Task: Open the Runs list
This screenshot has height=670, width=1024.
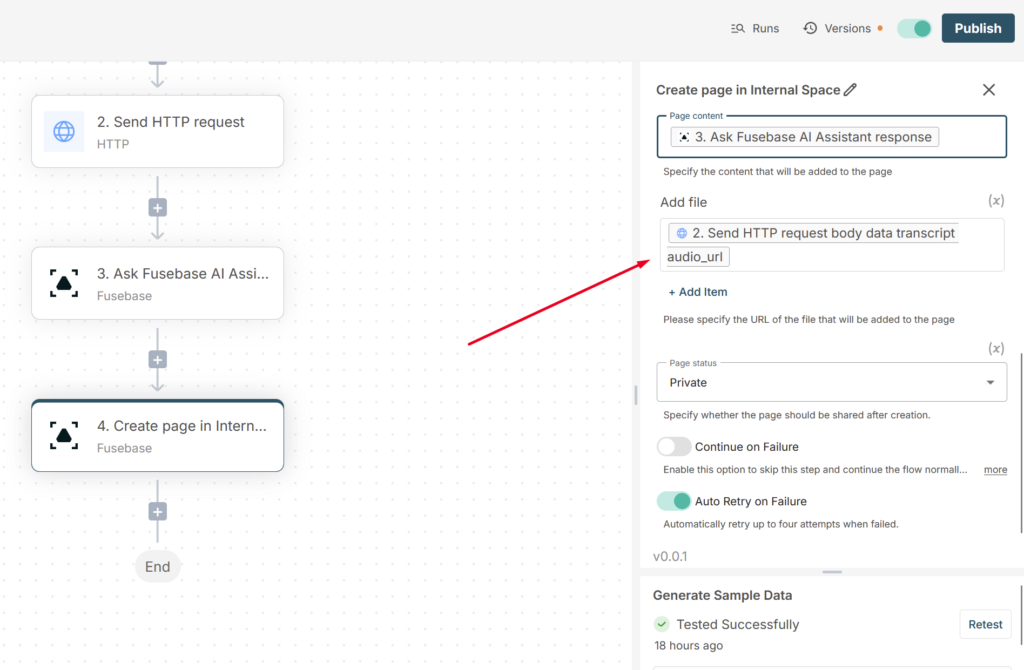Action: (x=754, y=28)
